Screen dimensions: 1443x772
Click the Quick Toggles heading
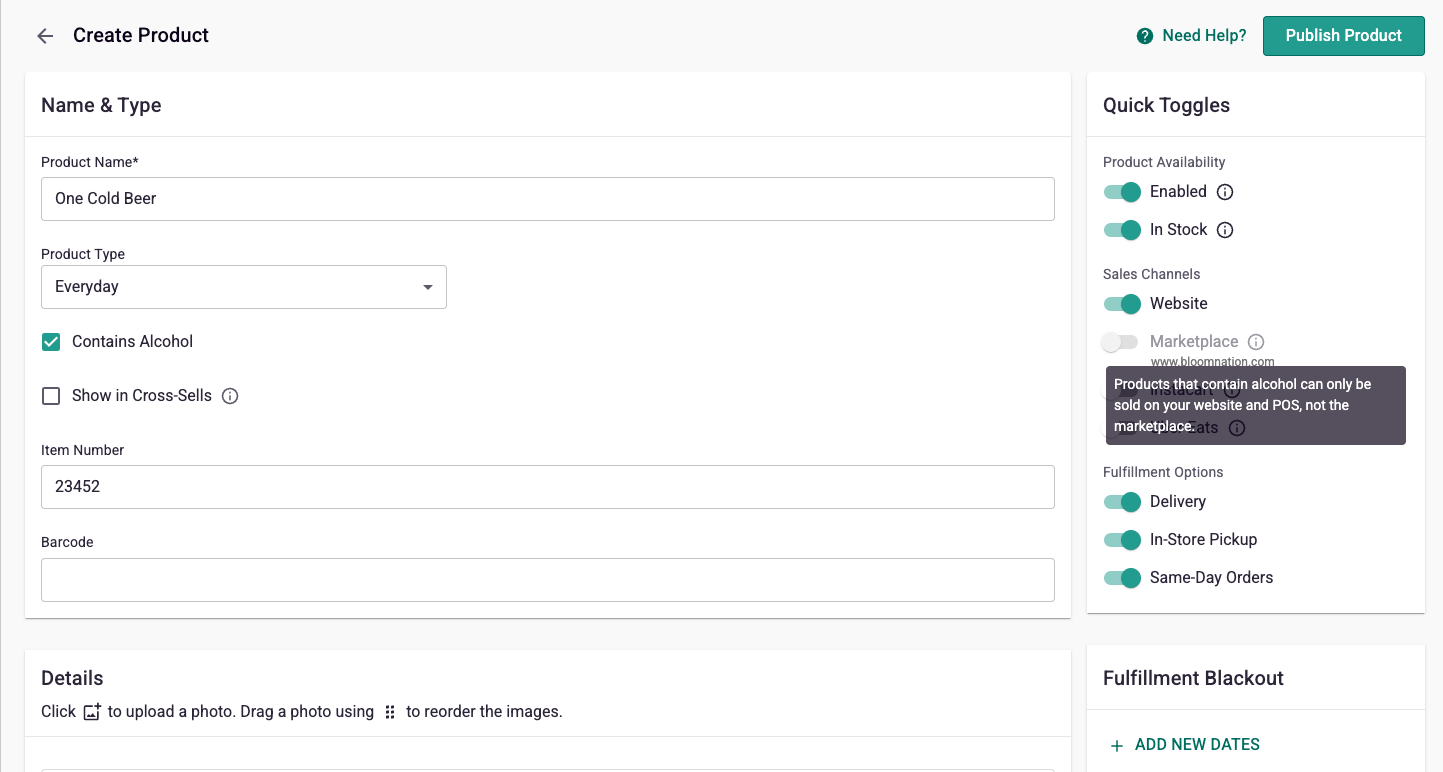coord(1166,106)
